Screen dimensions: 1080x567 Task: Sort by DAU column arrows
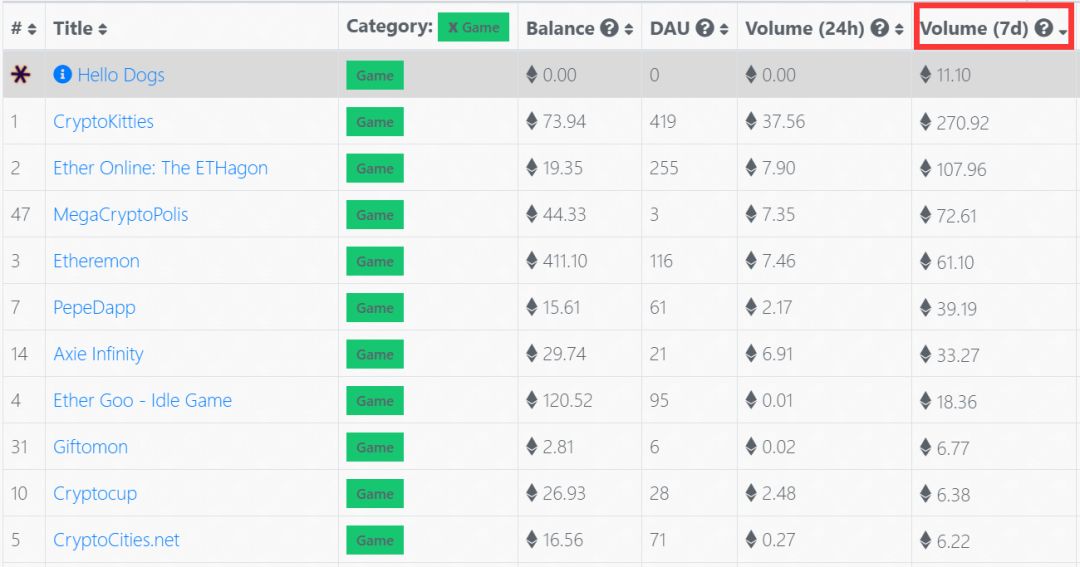pos(724,29)
